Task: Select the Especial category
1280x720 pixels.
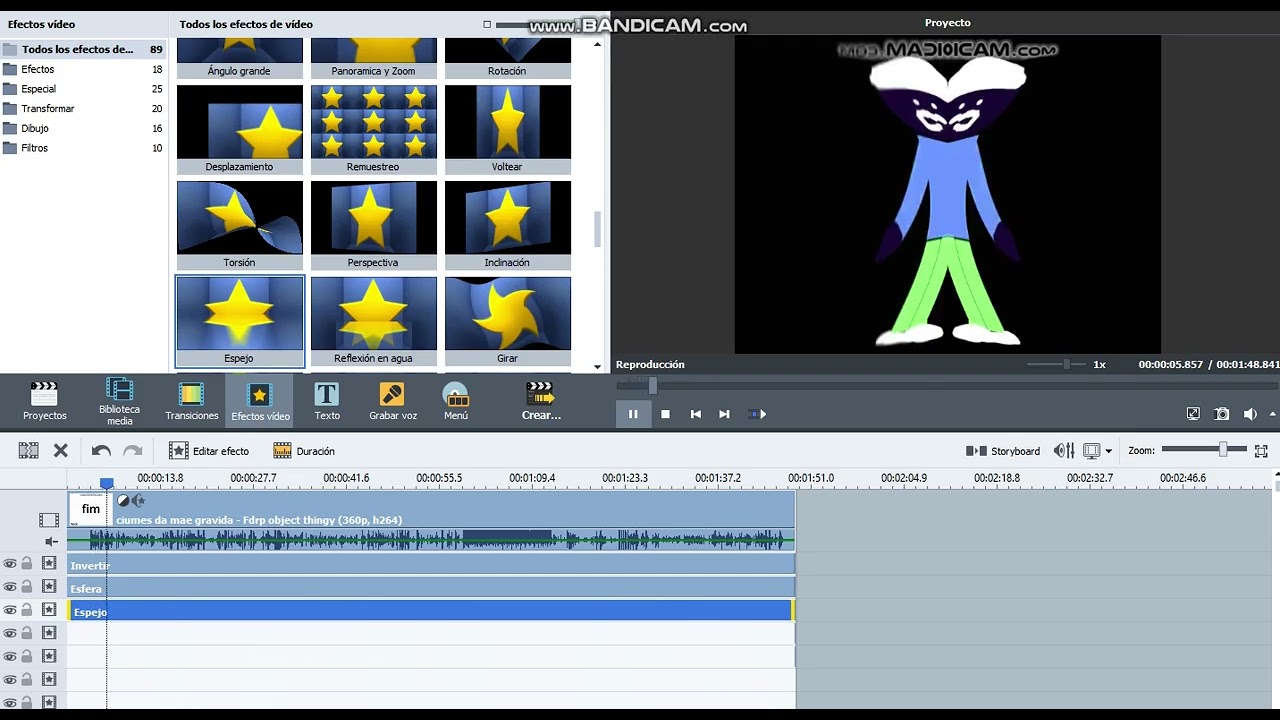Action: click(83, 89)
